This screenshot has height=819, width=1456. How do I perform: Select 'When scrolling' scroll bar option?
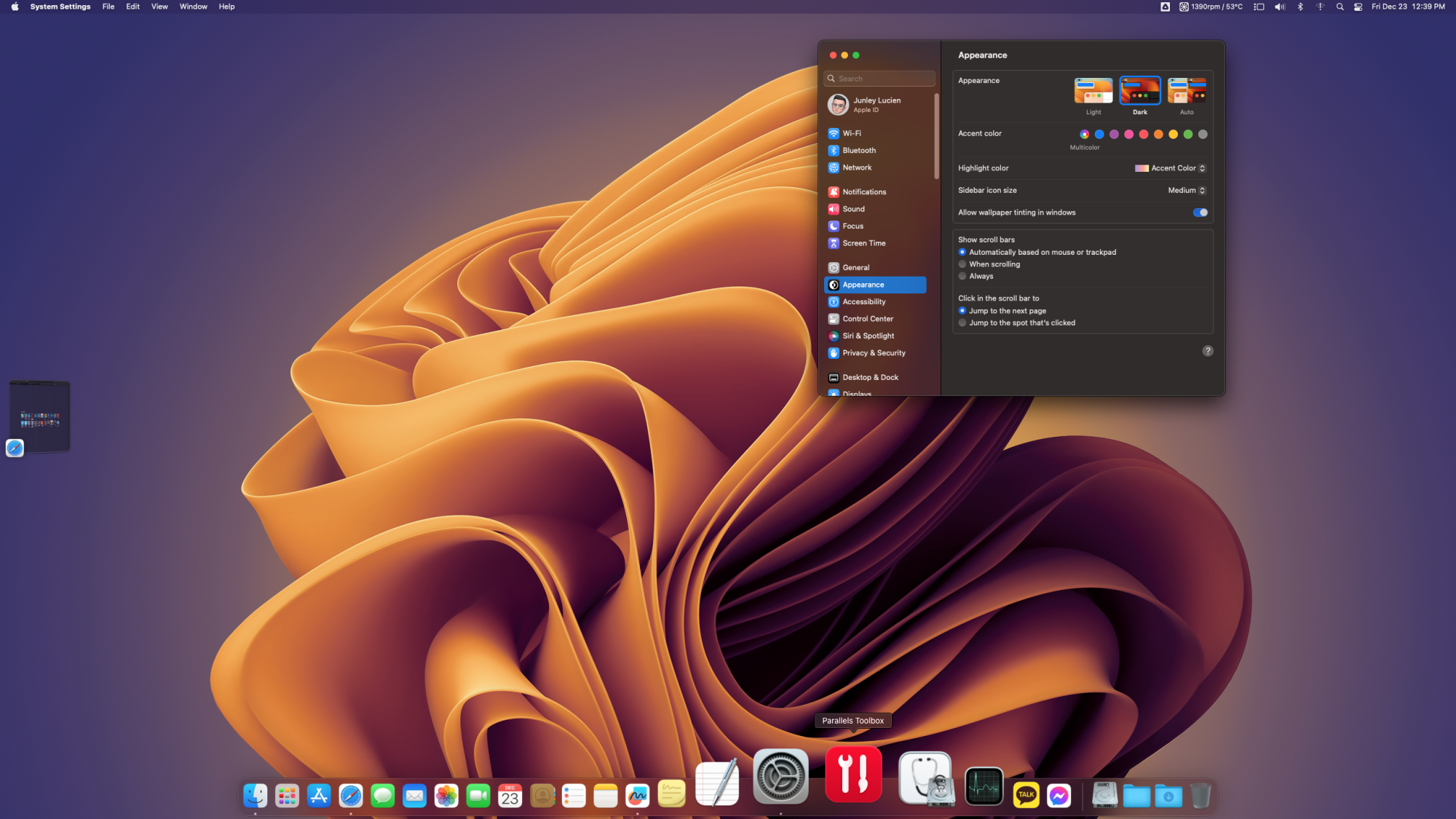[x=962, y=264]
